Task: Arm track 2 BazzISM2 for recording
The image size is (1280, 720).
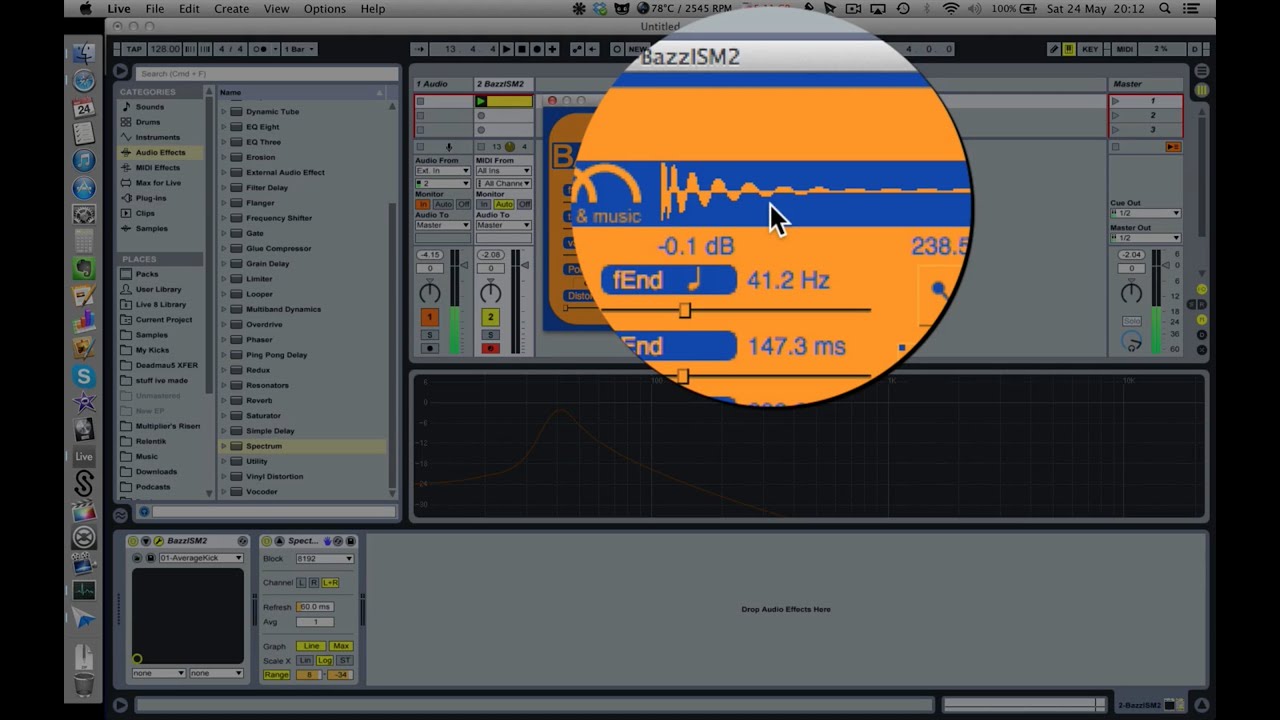Action: point(490,348)
